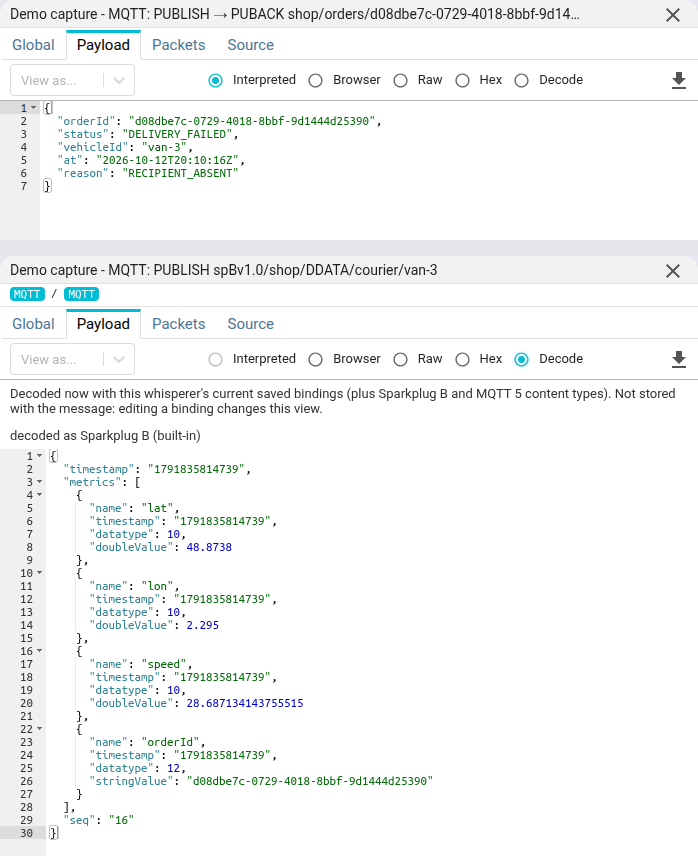Open Payload tab in upper panel

tap(103, 45)
